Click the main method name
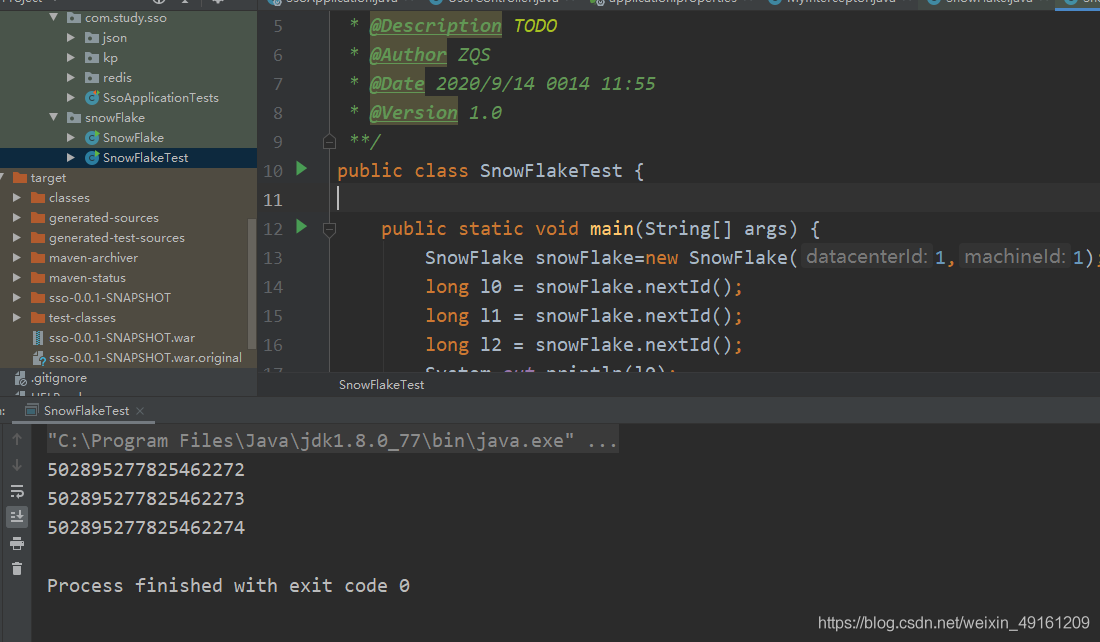1100x642 pixels. (x=612, y=229)
